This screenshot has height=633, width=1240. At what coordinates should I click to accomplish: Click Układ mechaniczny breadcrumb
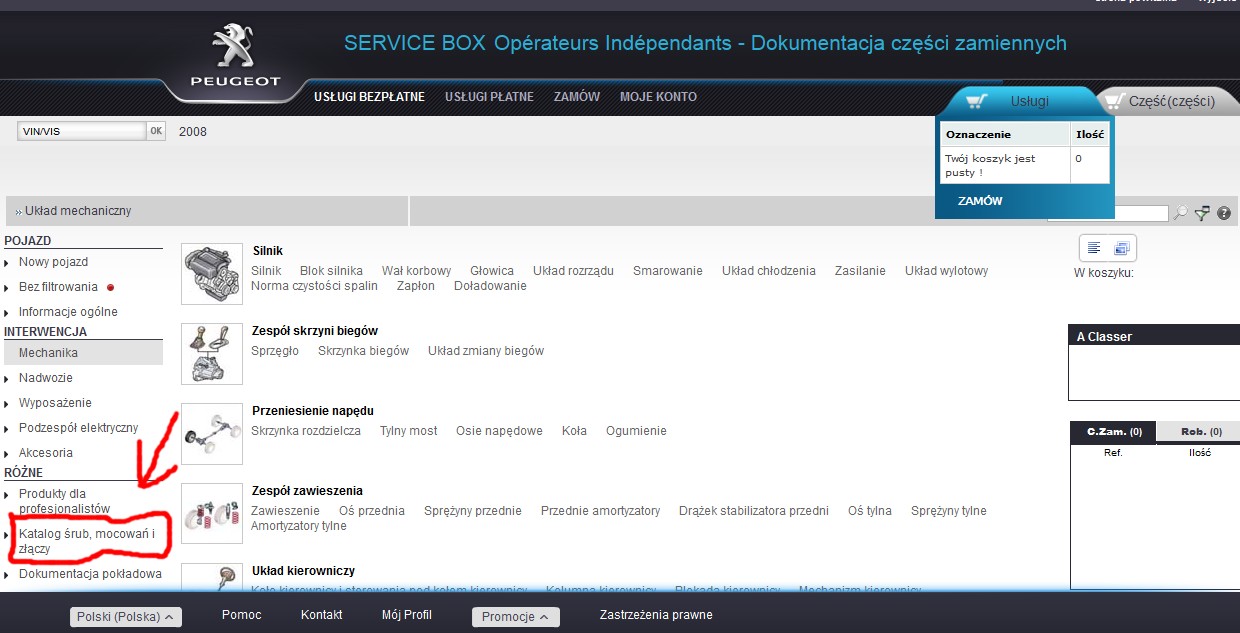pyautogui.click(x=78, y=211)
